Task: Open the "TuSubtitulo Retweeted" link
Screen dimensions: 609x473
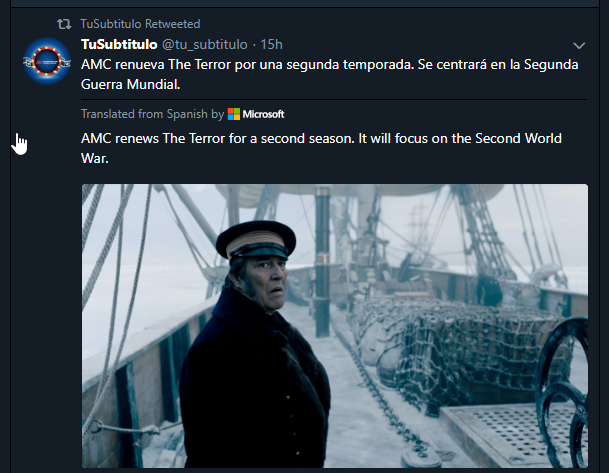Action: click(140, 24)
